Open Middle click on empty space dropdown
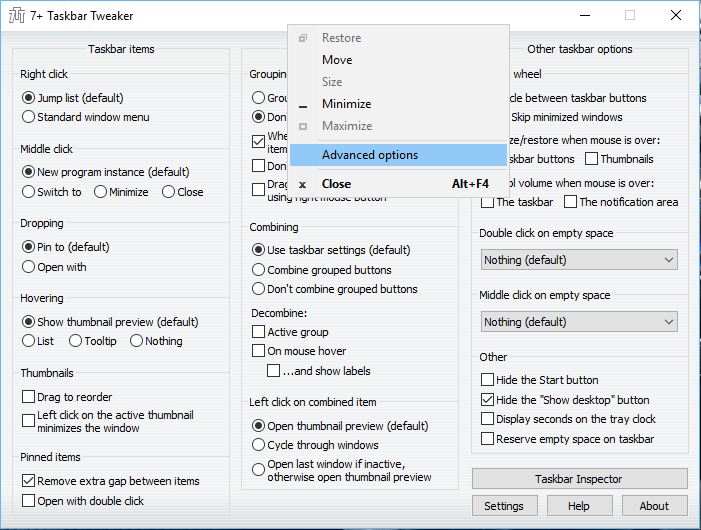The width and height of the screenshot is (701, 530). click(579, 322)
